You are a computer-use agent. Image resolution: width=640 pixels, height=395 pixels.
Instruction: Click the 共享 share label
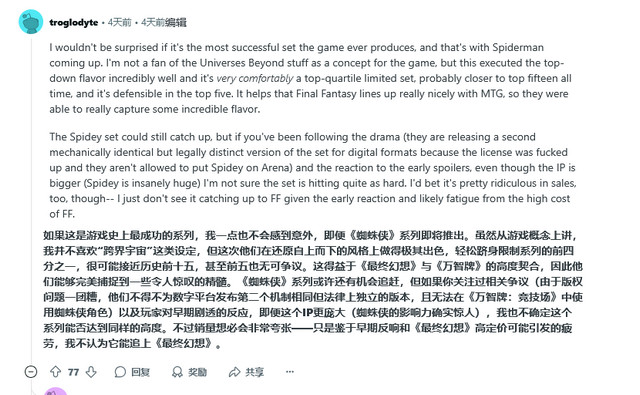point(254,372)
